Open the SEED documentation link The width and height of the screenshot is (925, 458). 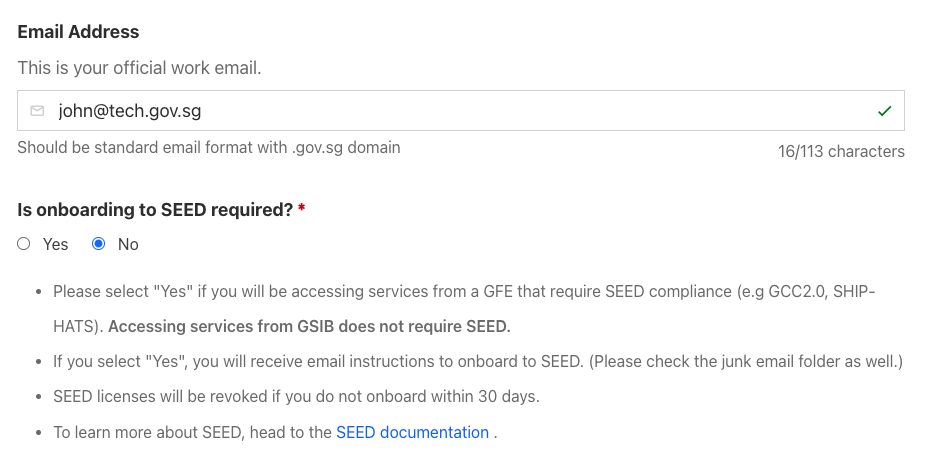coord(412,432)
